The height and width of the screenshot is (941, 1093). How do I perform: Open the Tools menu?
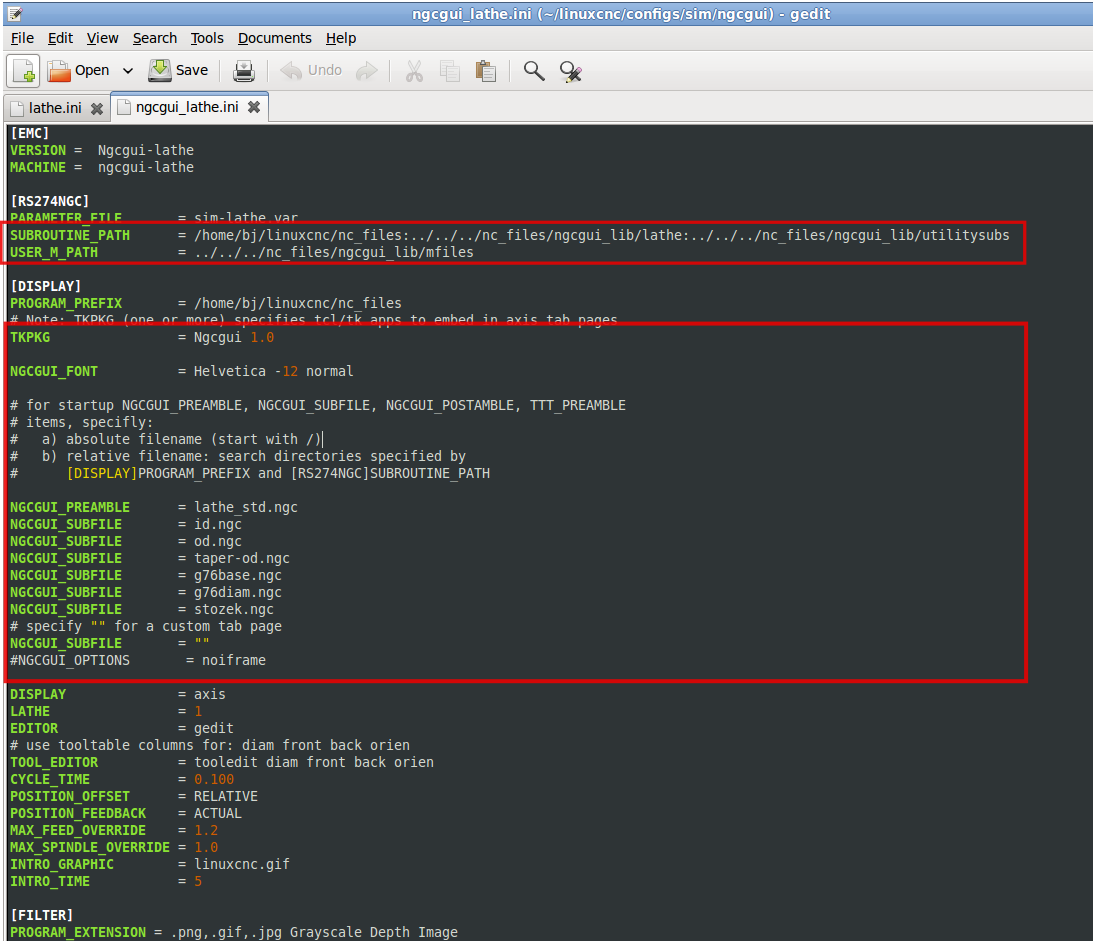tap(207, 38)
